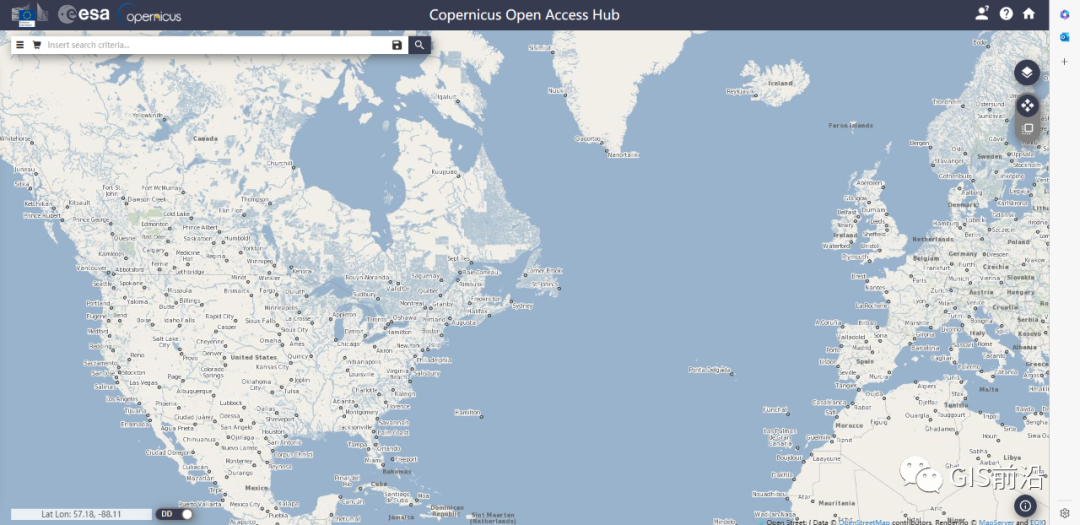Activate the area box drawing mode
1080x525 pixels.
(1027, 128)
